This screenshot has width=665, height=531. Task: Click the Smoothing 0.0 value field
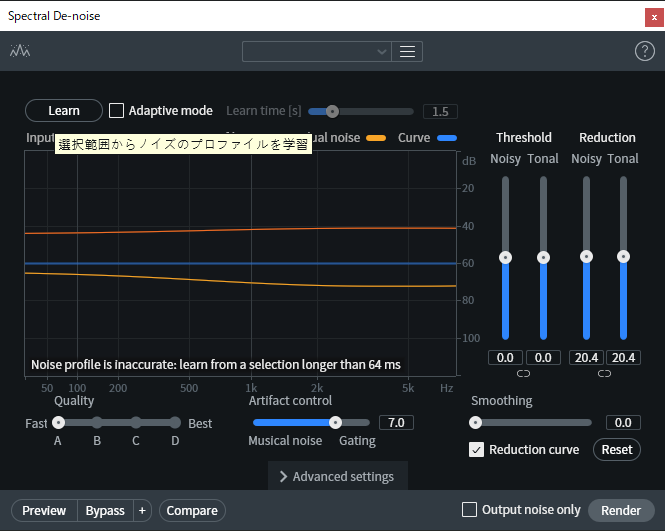tap(623, 422)
